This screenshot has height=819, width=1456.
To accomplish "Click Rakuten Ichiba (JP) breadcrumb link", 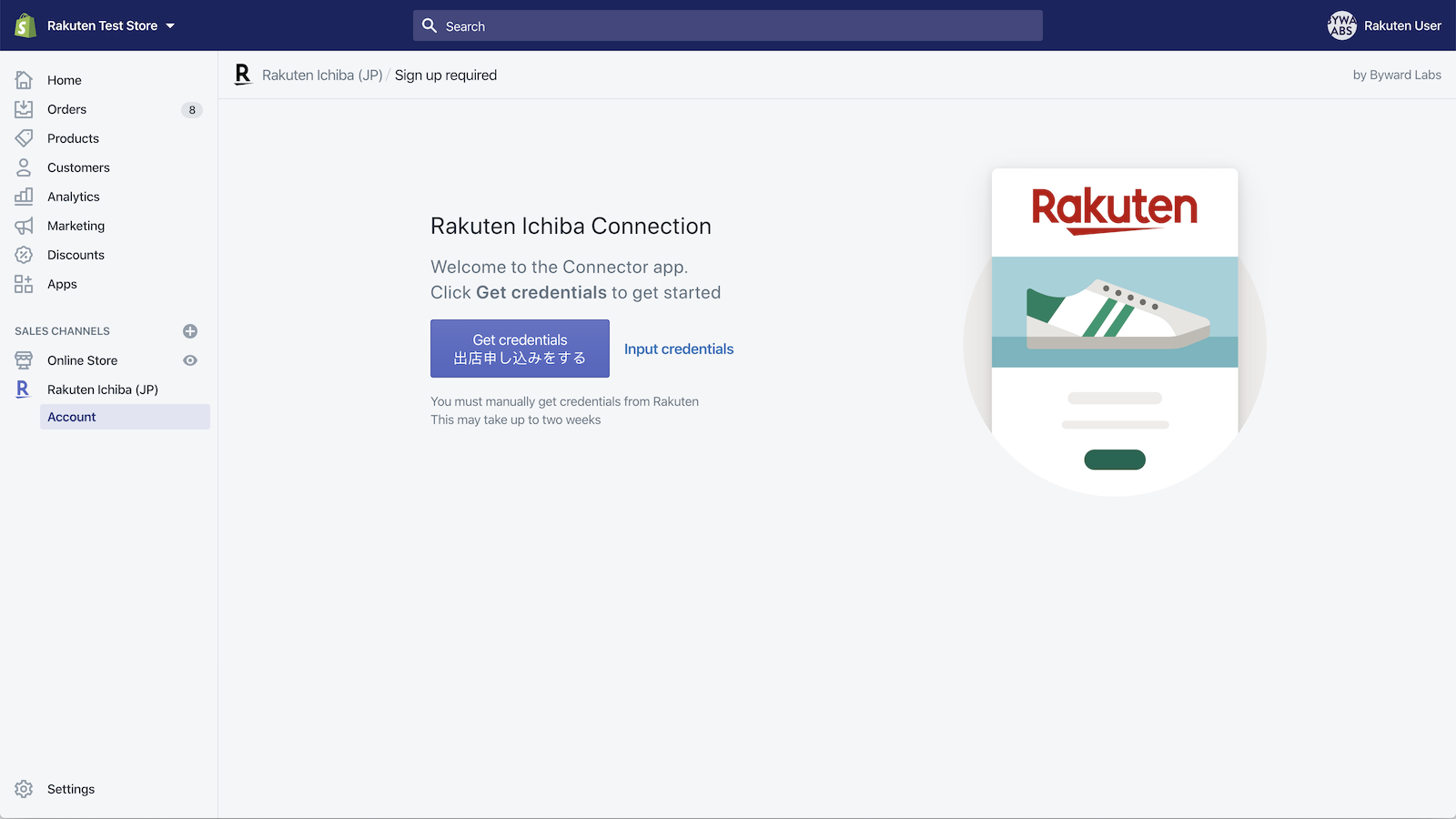I will (x=322, y=75).
